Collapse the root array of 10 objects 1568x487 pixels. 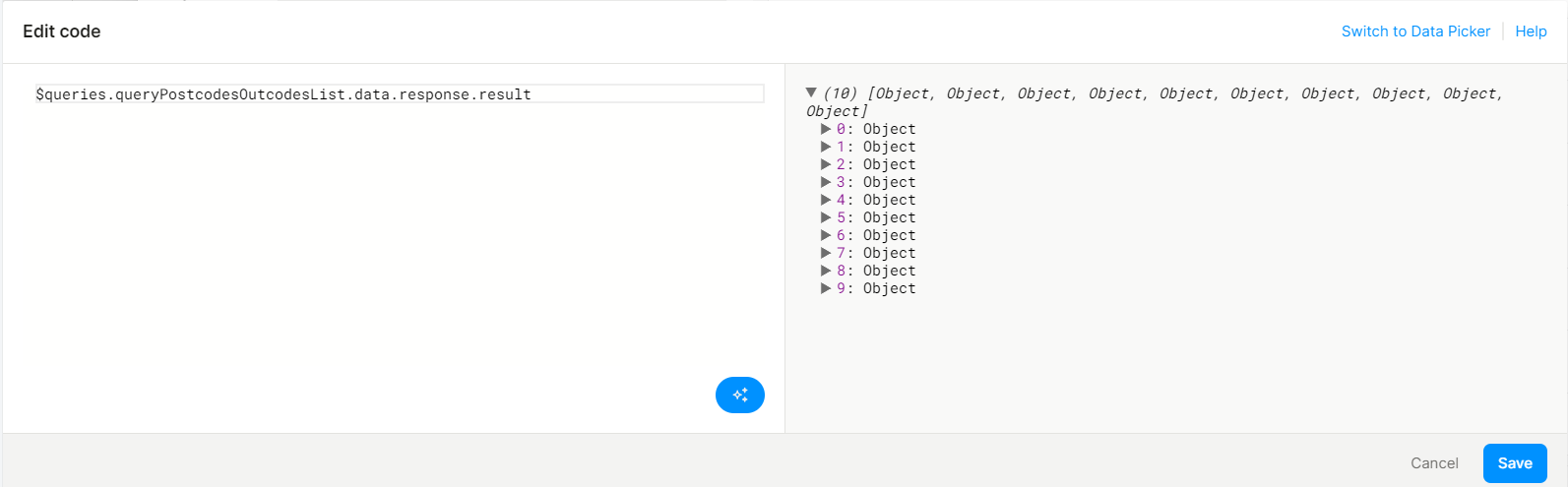tap(811, 92)
